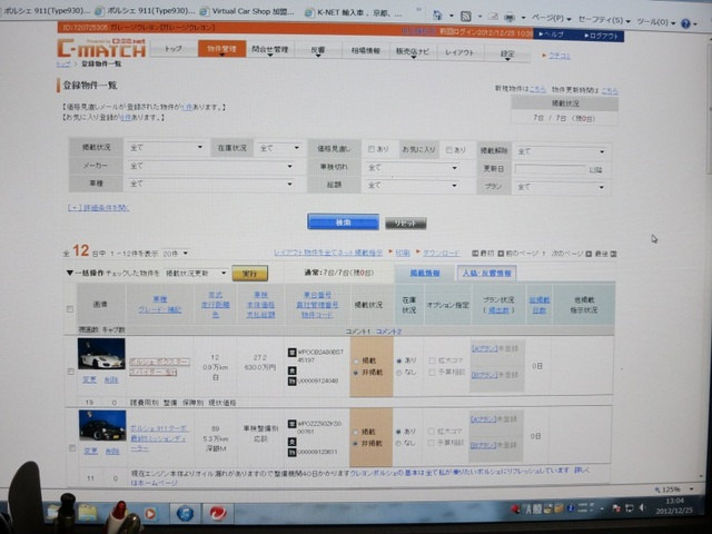
Task: Click the volume speaker tray icon
Action: point(642,508)
